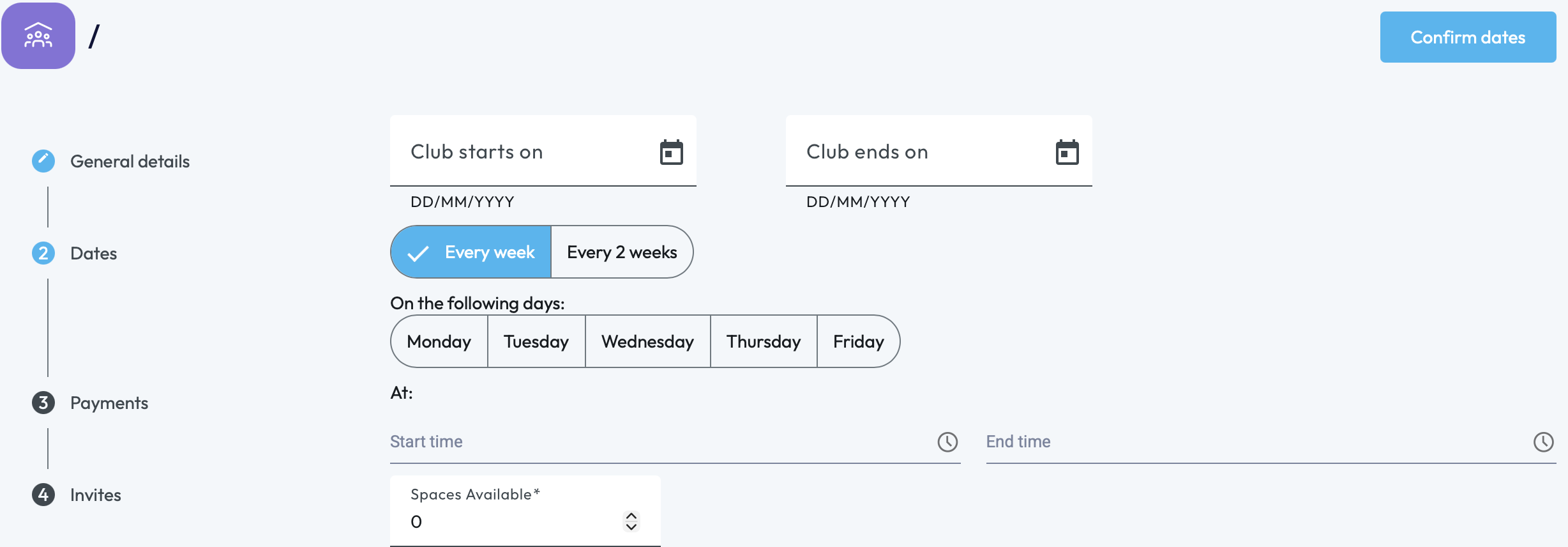Click the General details pencil step icon
Viewport: 1568px width, 547px height.
pyautogui.click(x=43, y=161)
